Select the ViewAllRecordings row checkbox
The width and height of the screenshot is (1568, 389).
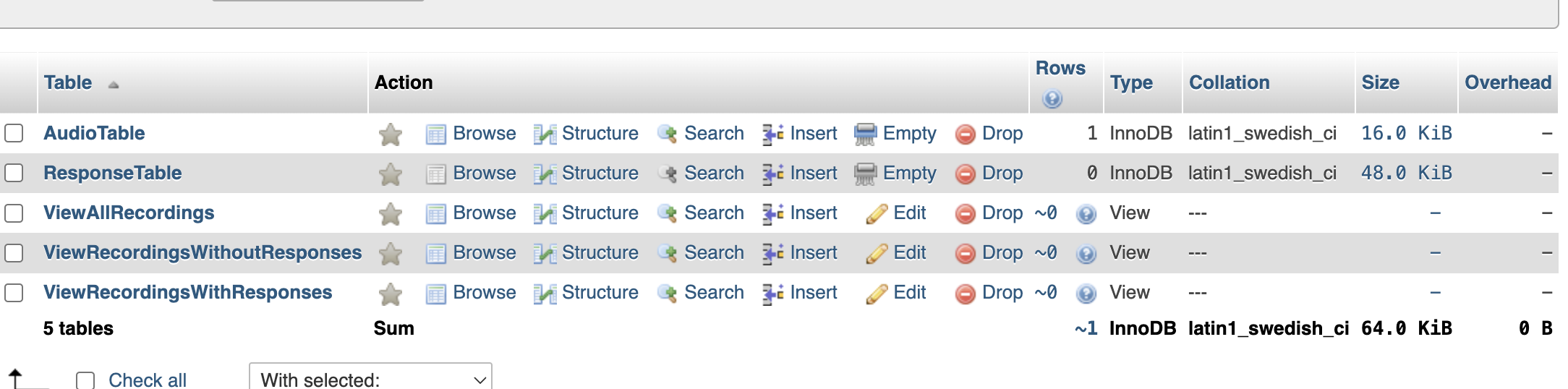[14, 213]
